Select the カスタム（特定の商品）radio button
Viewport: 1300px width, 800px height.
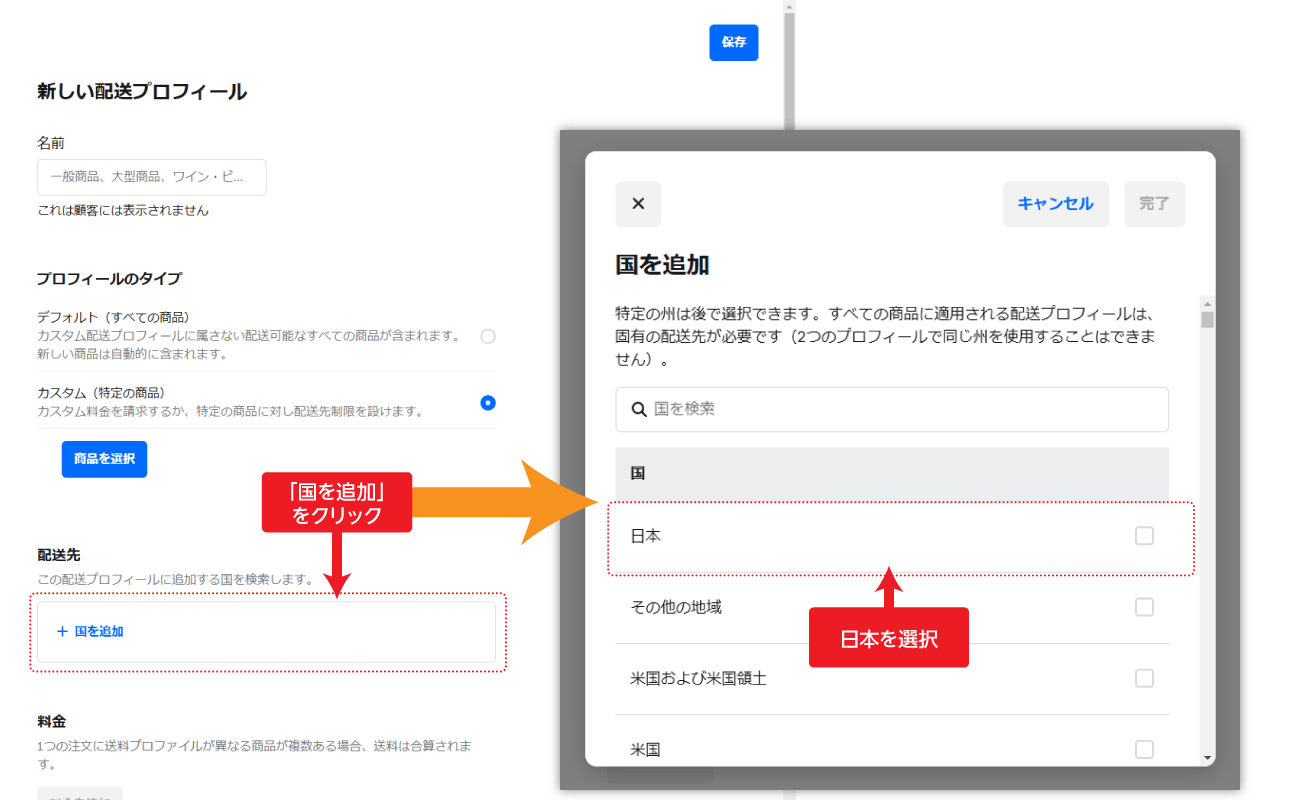coord(487,402)
